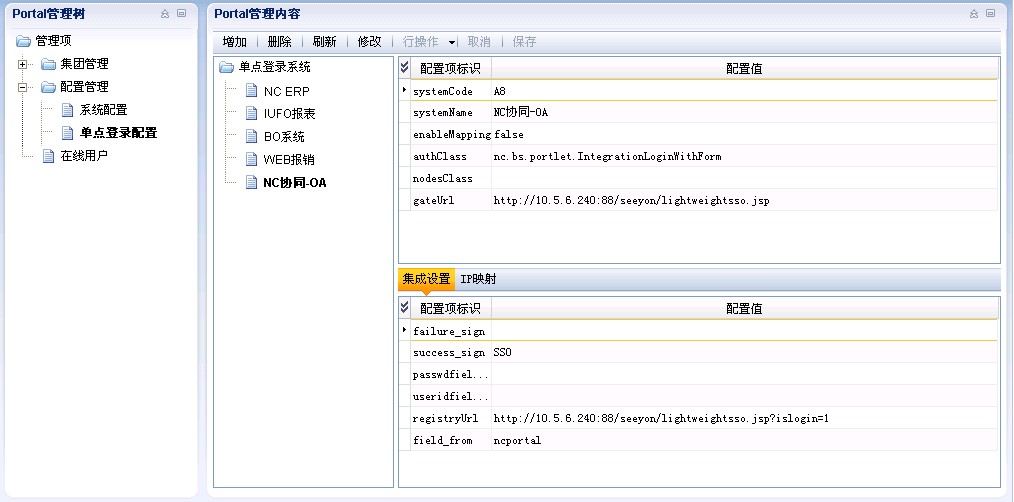Click the gateUrl value cell
The image size is (1014, 502).
(744, 201)
